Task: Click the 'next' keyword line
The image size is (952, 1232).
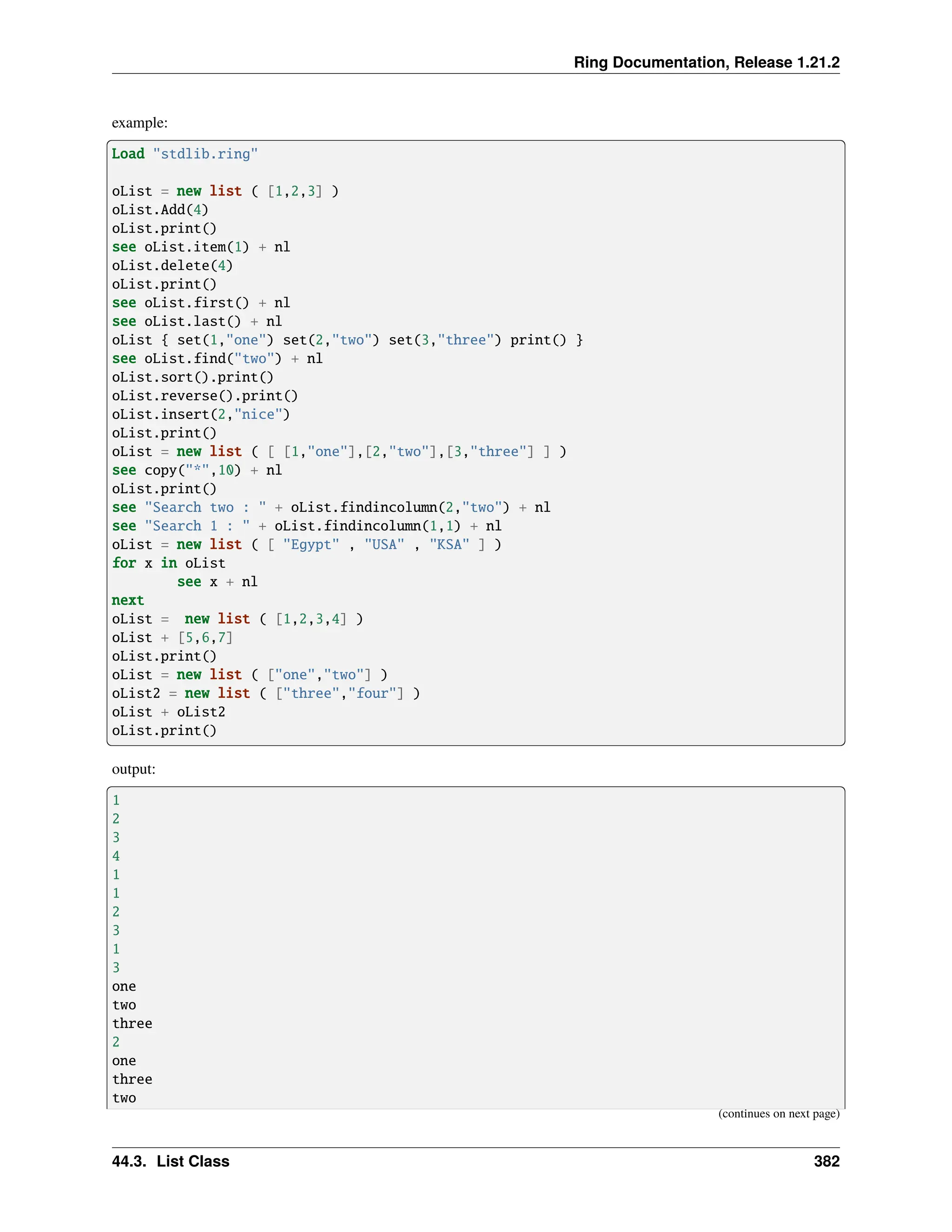Action: (x=128, y=601)
